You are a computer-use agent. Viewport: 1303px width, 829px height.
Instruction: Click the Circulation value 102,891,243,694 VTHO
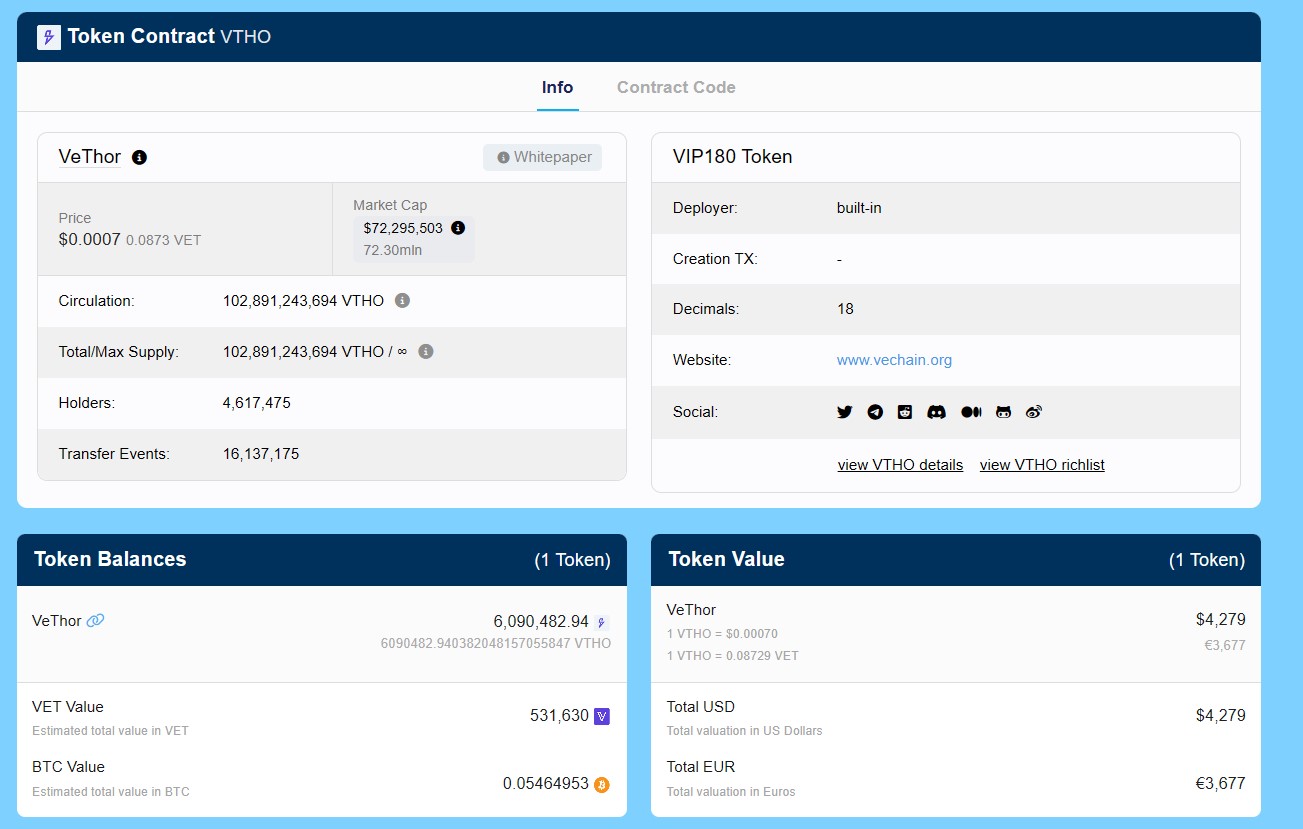pos(303,301)
